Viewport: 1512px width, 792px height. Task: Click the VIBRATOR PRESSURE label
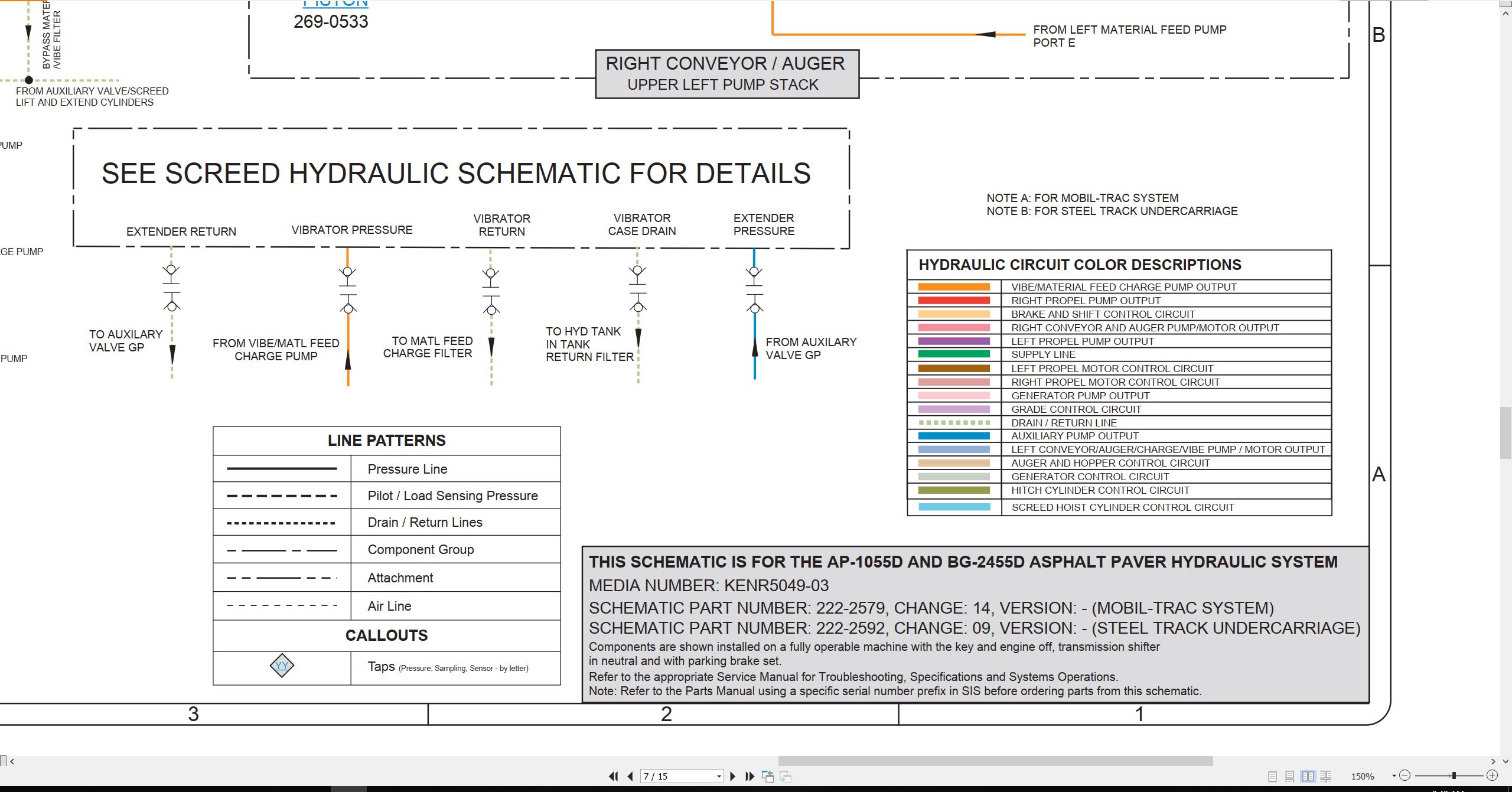point(352,230)
